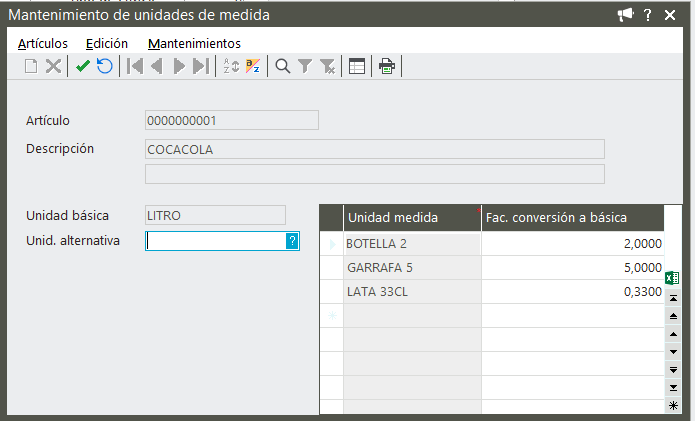This screenshot has height=421, width=695.
Task: Click the Fac. conversión a básica column header
Action: (572, 218)
